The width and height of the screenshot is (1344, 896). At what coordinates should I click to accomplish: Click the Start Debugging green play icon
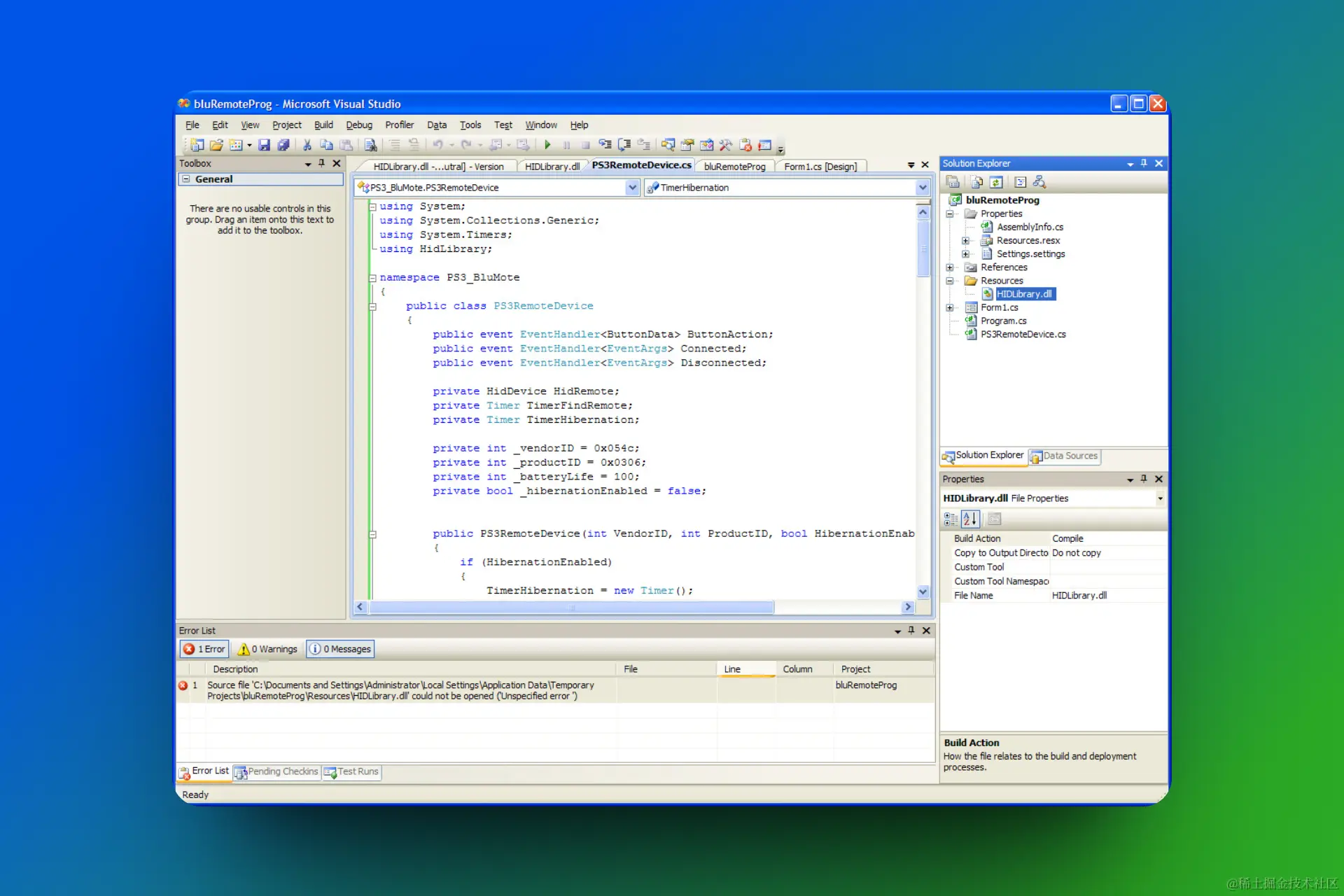tap(547, 145)
